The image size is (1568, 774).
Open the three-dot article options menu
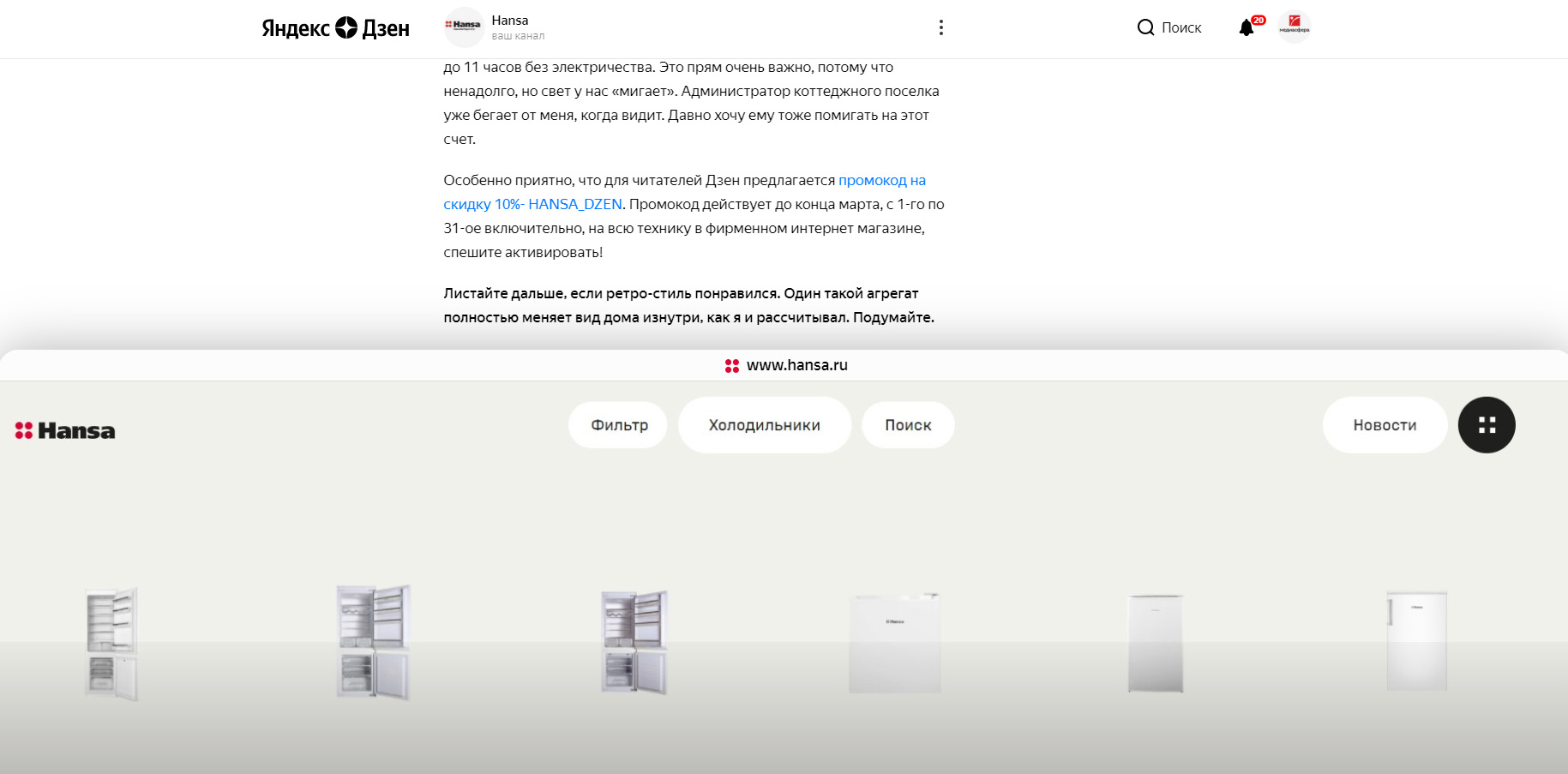click(x=940, y=27)
